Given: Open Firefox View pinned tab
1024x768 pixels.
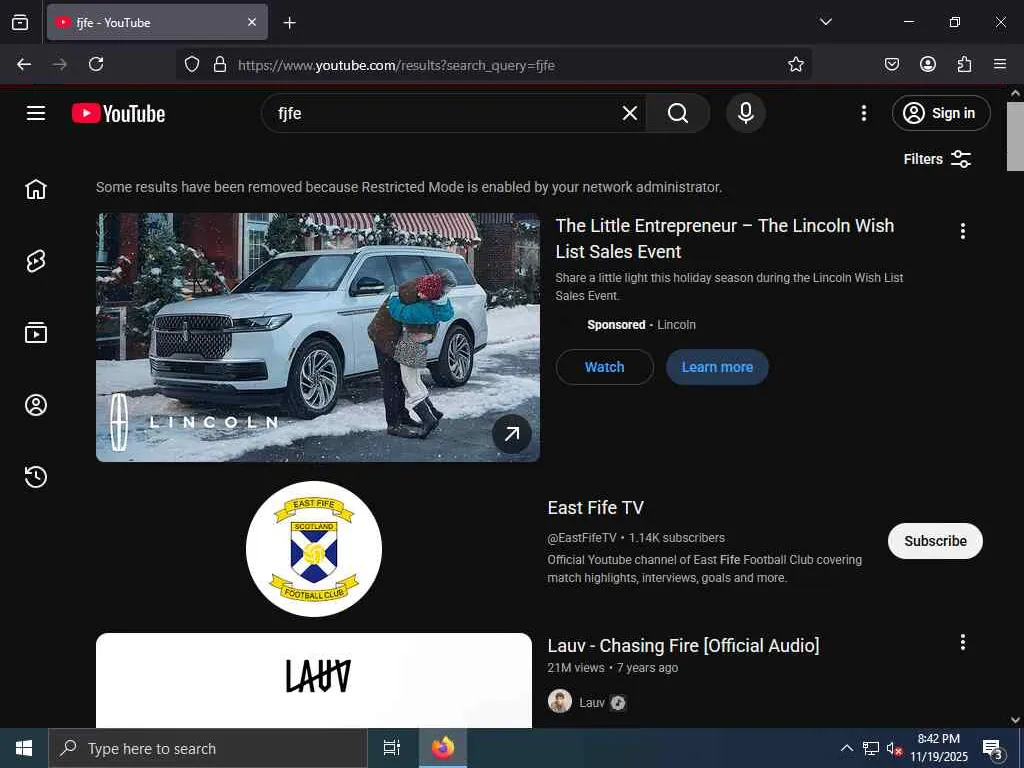Looking at the screenshot, I should 20,22.
